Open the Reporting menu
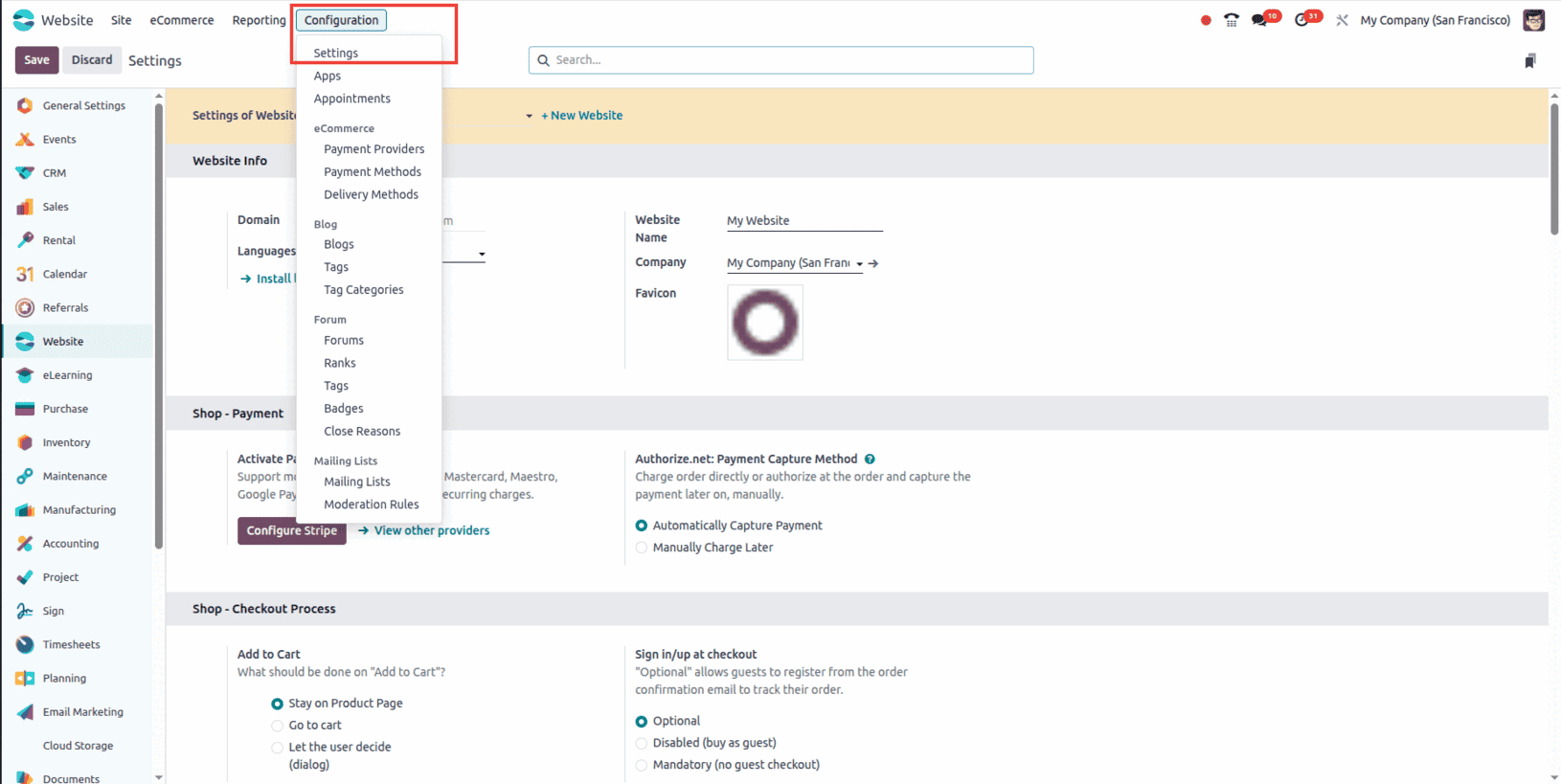 pyautogui.click(x=259, y=20)
